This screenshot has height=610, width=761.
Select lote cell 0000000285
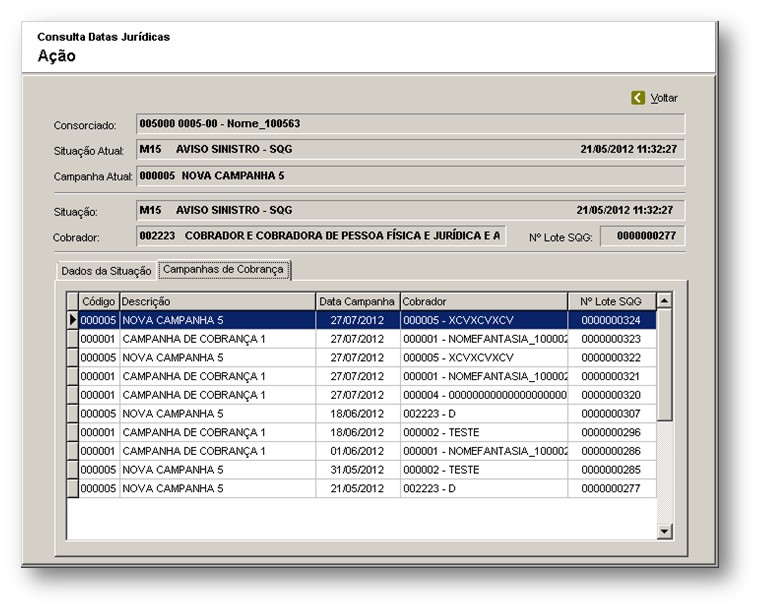point(612,470)
